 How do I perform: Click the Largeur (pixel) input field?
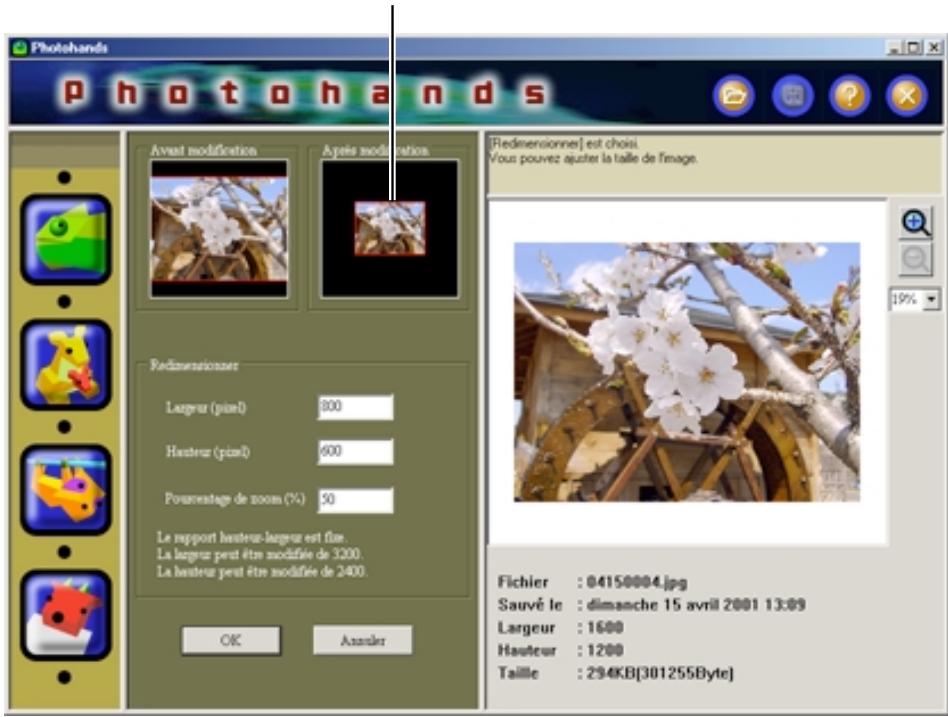(x=356, y=407)
